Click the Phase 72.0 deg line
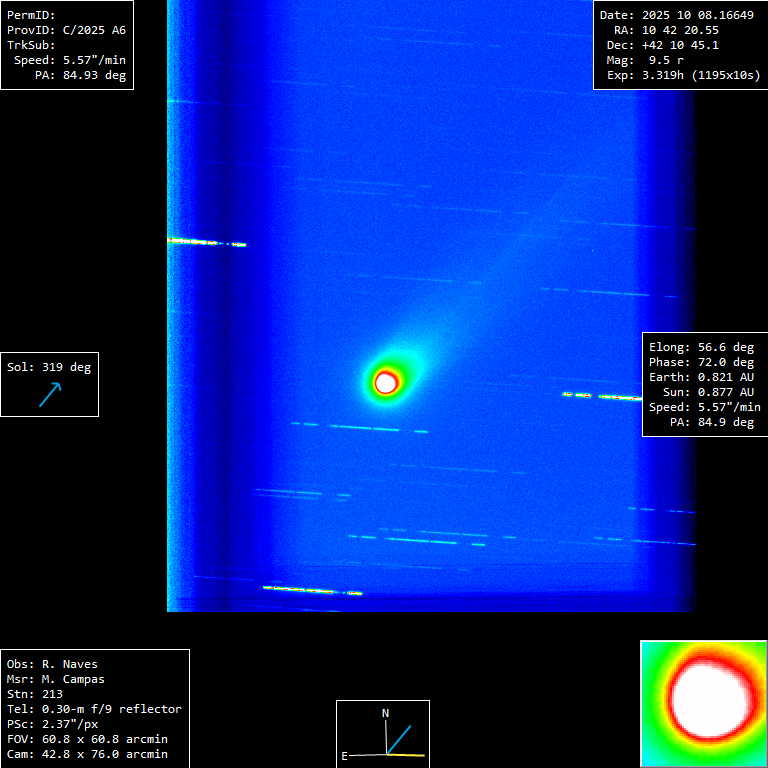The height and width of the screenshot is (768, 768). (x=701, y=362)
